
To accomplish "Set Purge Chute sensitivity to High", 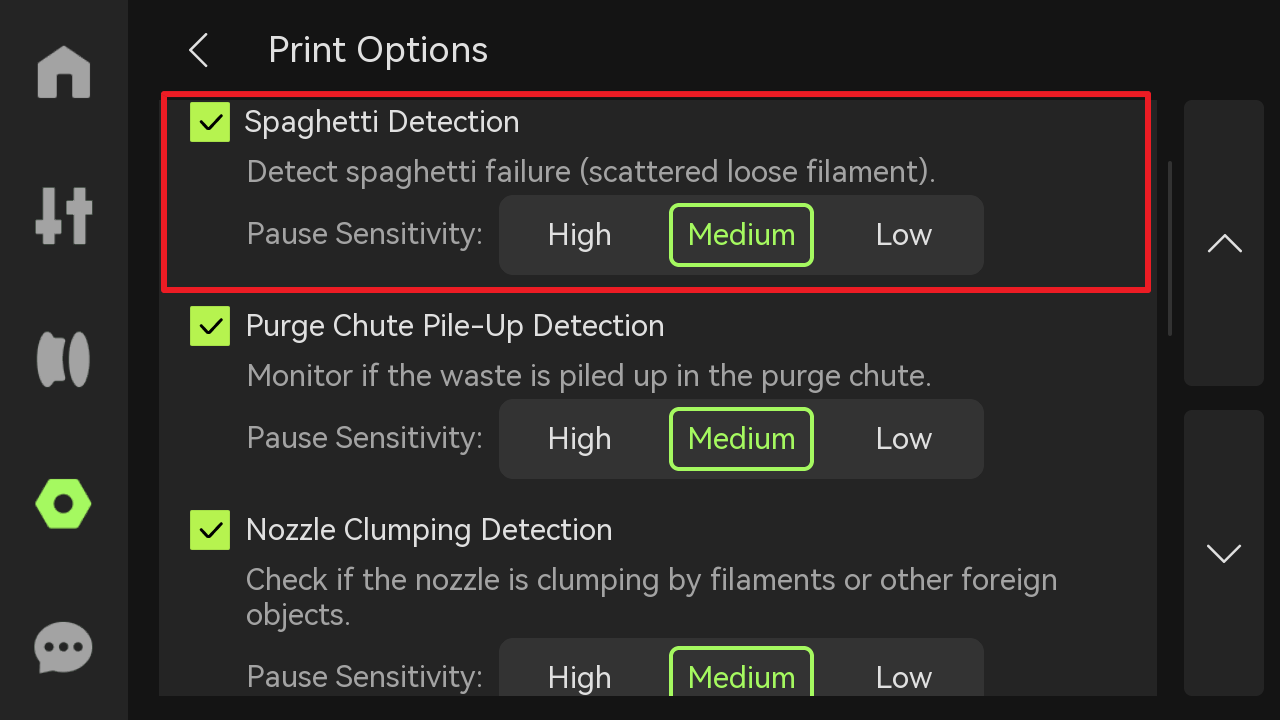I will (x=579, y=439).
